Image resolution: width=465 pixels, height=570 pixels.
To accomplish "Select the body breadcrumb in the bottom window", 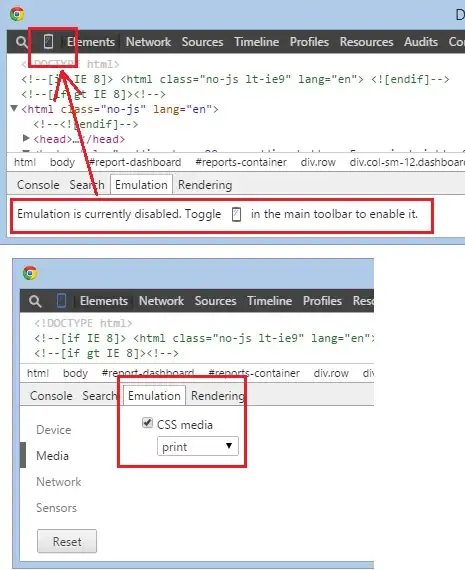I will pos(75,373).
